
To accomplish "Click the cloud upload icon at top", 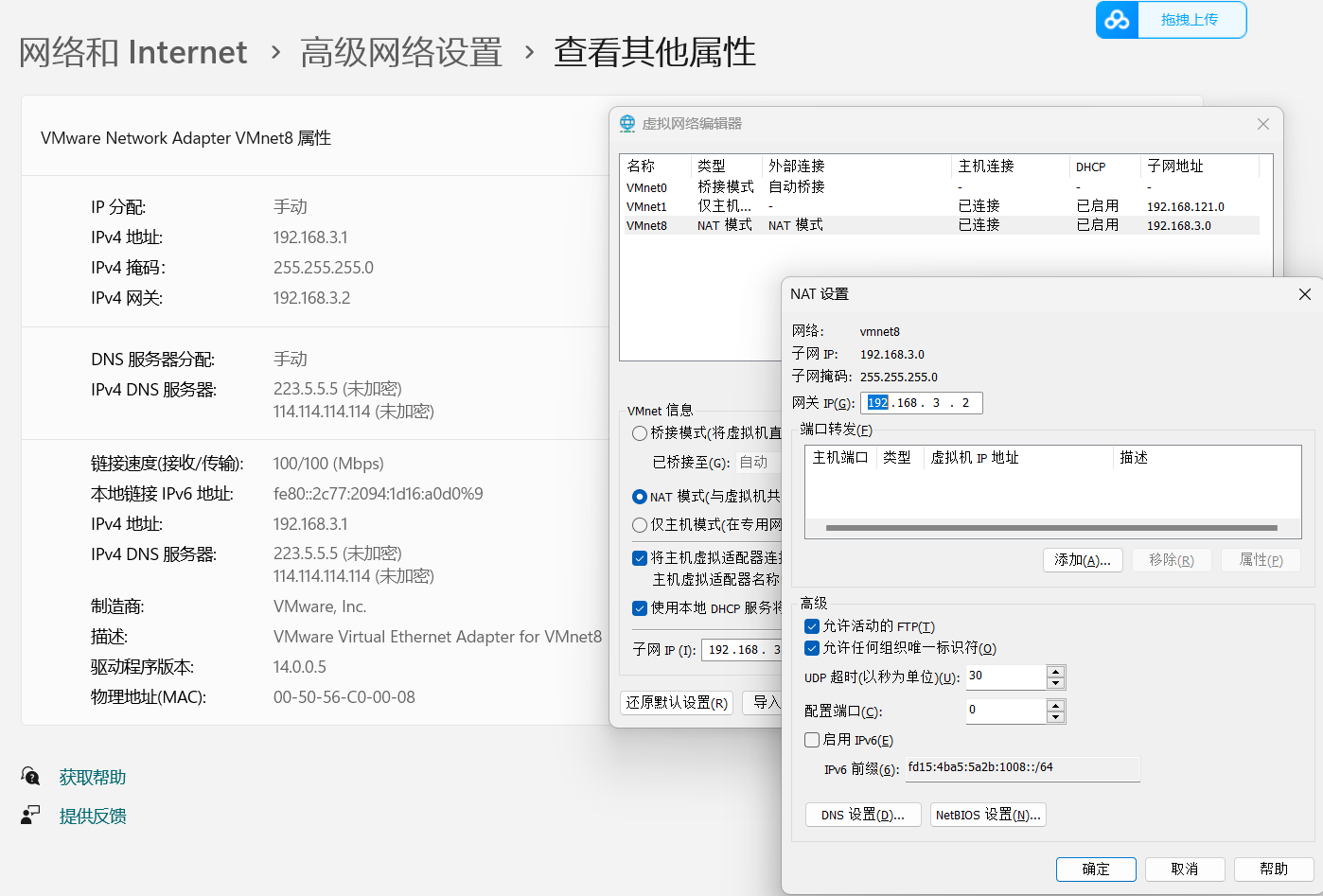I will pos(1117,20).
